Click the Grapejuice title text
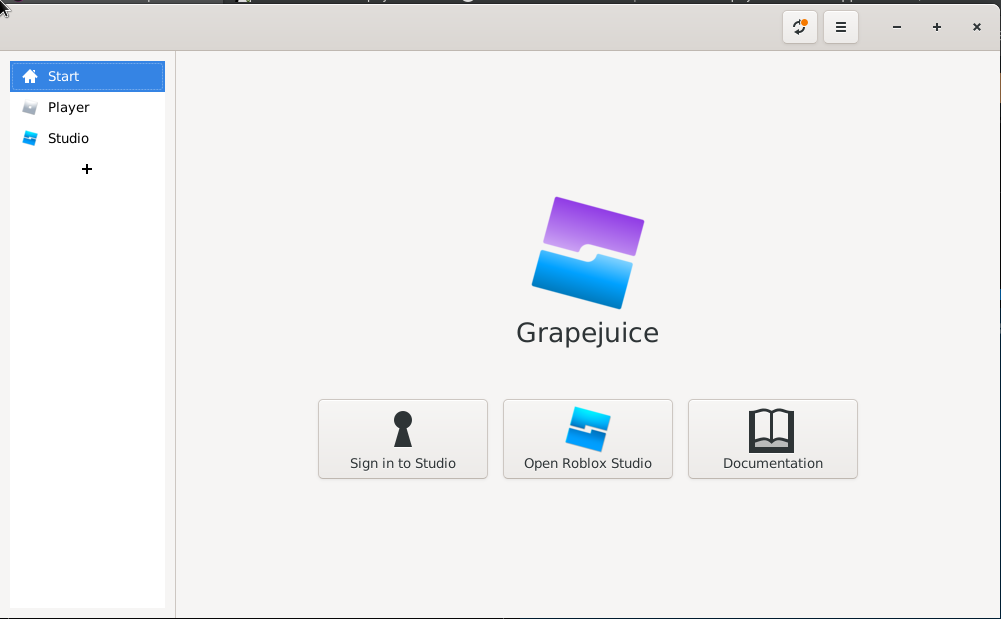Screen dimensions: 1001x619 (587, 332)
